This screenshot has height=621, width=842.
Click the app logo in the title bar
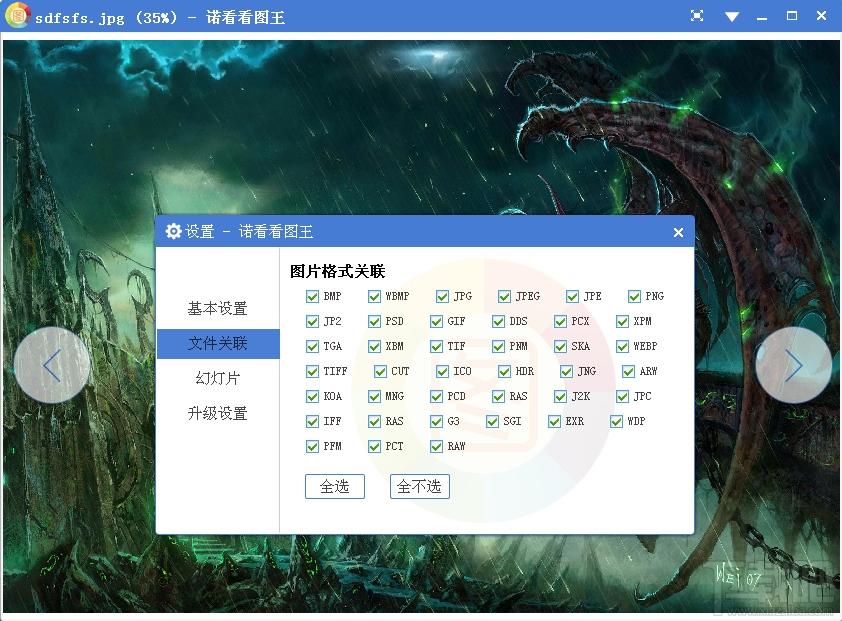[x=18, y=16]
